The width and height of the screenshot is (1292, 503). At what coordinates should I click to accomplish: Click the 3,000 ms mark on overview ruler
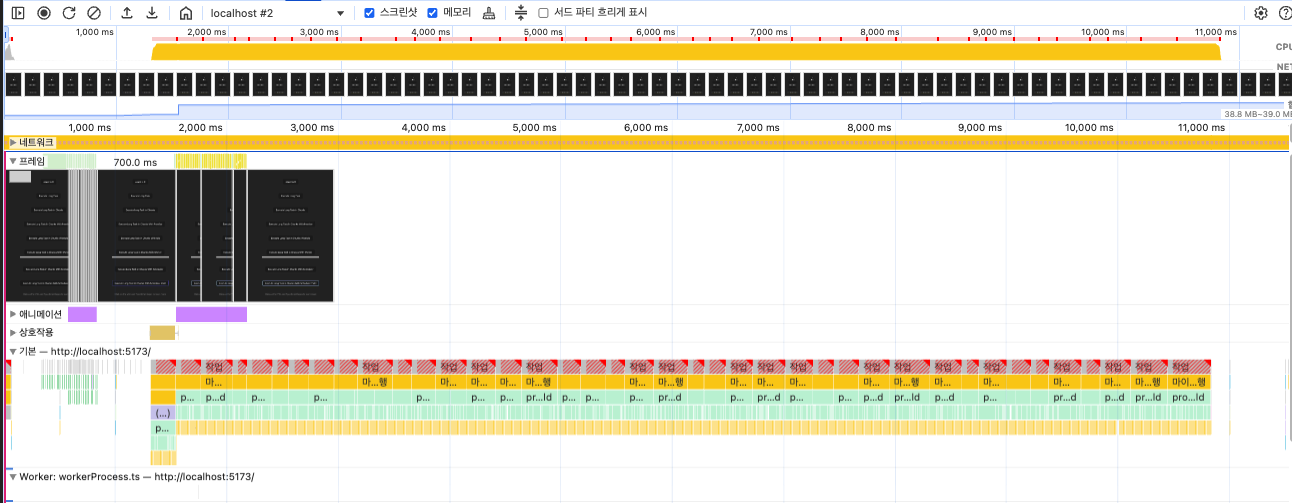click(x=318, y=32)
